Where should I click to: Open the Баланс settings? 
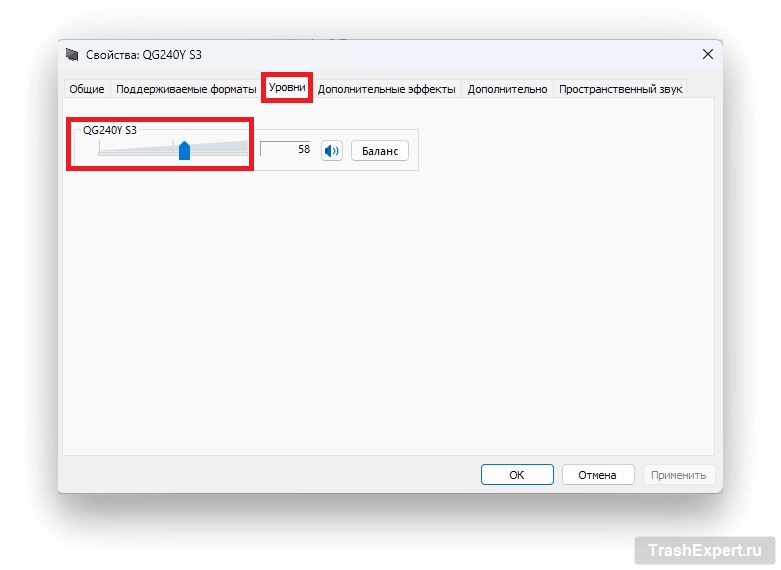[x=379, y=151]
